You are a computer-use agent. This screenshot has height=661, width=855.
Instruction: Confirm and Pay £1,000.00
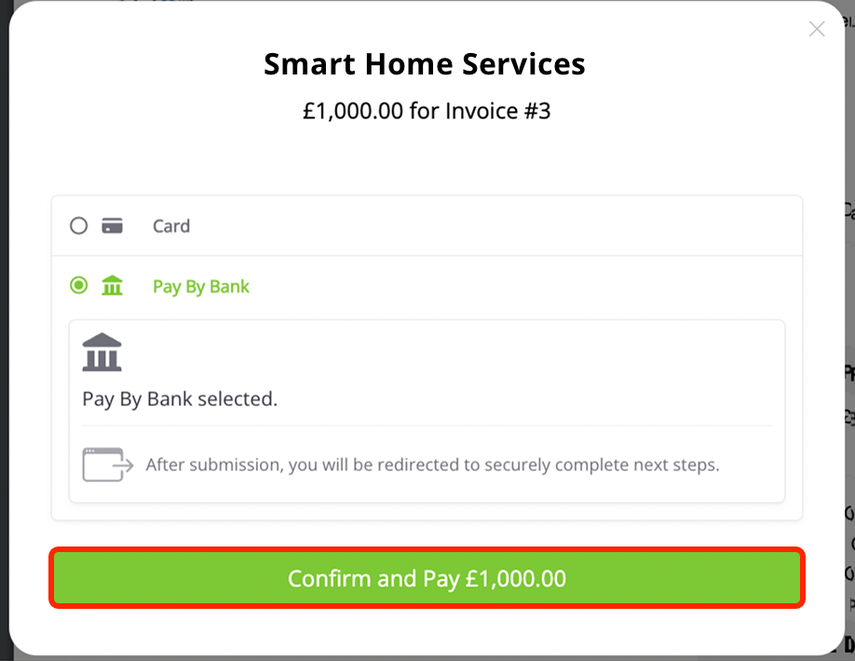pos(427,578)
